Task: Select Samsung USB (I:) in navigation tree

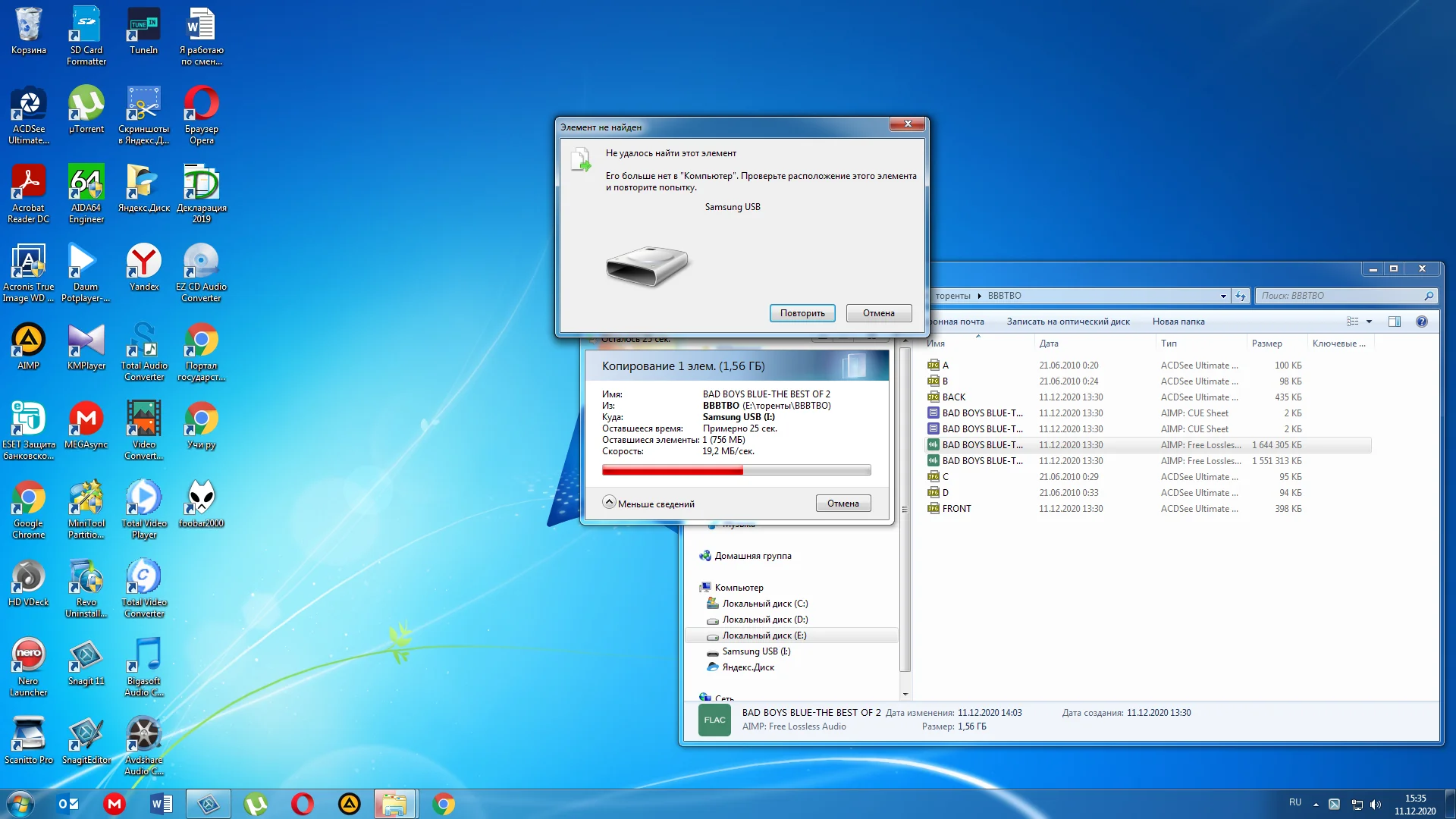Action: 755,651
